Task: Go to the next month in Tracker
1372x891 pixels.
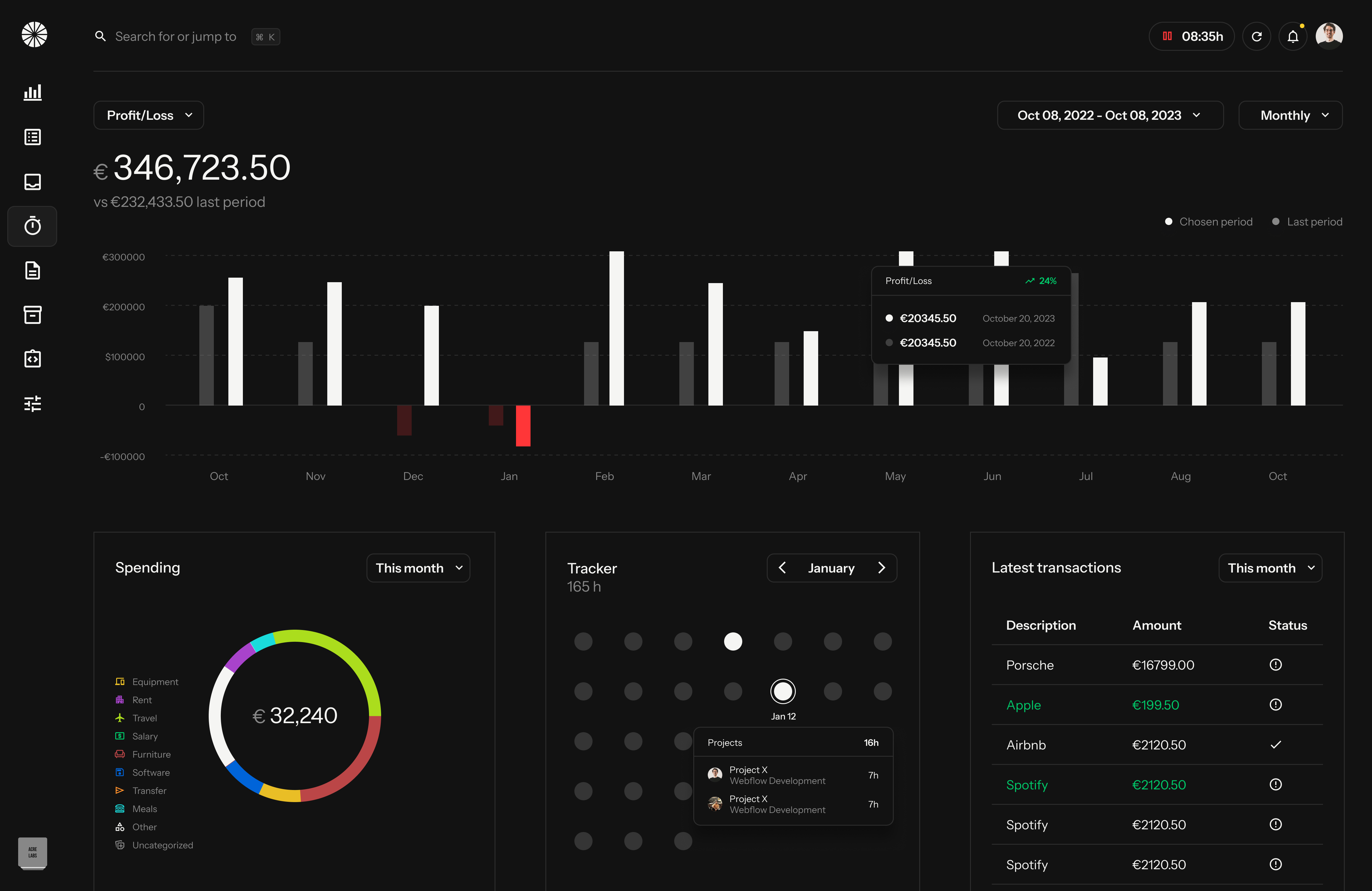Action: pos(881,568)
